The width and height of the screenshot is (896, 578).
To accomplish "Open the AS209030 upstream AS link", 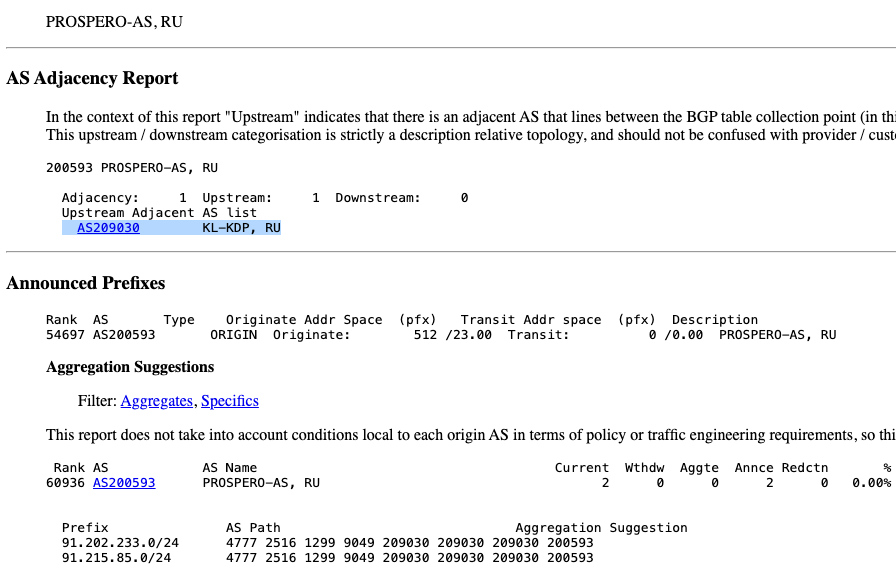I will pyautogui.click(x=108, y=228).
